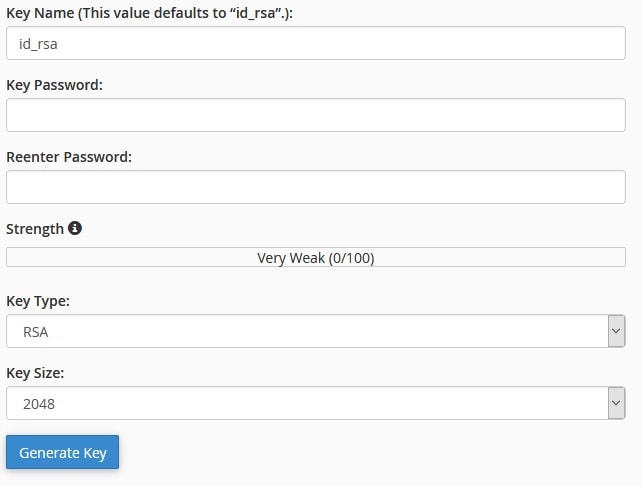Click the Generate Key button
This screenshot has width=641, height=486.
[x=63, y=452]
